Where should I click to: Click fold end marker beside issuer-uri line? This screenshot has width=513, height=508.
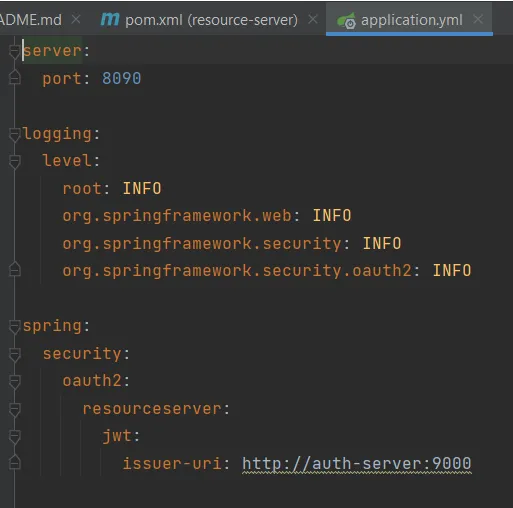tap(14, 462)
